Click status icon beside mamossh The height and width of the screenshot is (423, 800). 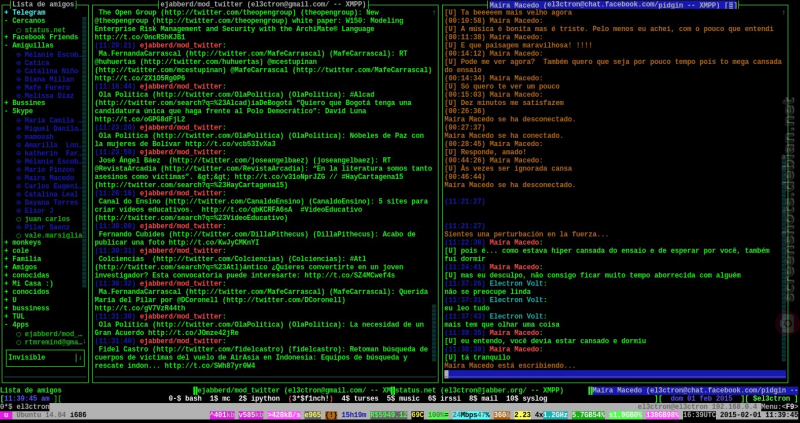(x=19, y=137)
